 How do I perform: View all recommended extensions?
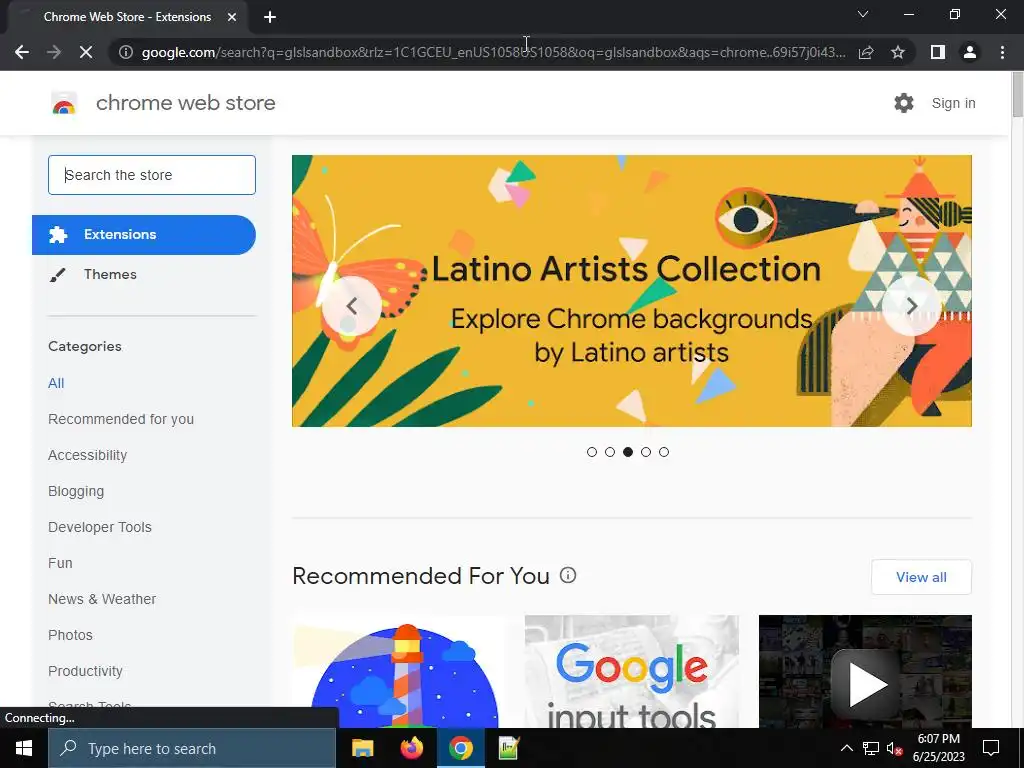click(921, 577)
